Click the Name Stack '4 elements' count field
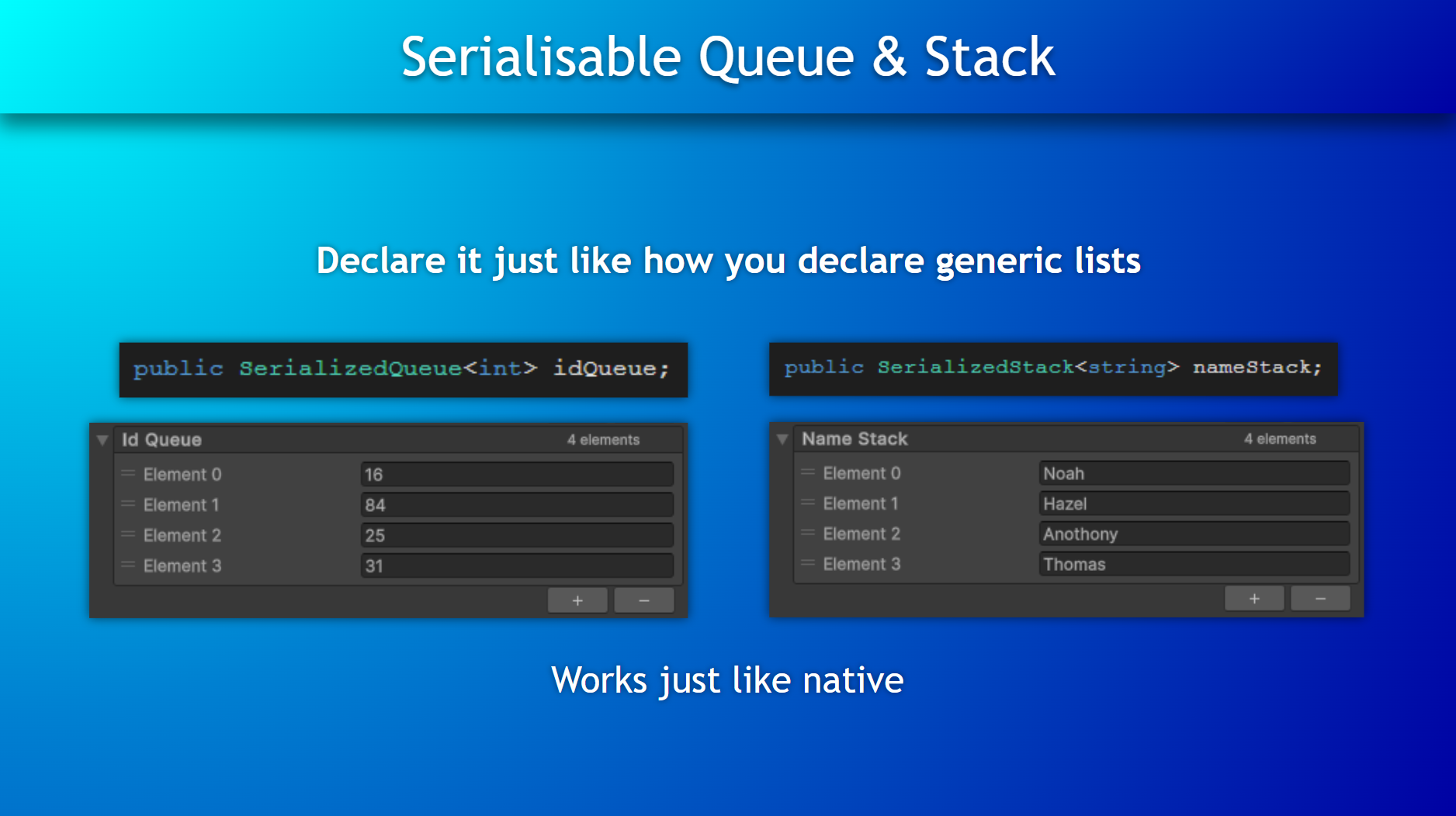1456x816 pixels. 1280,439
